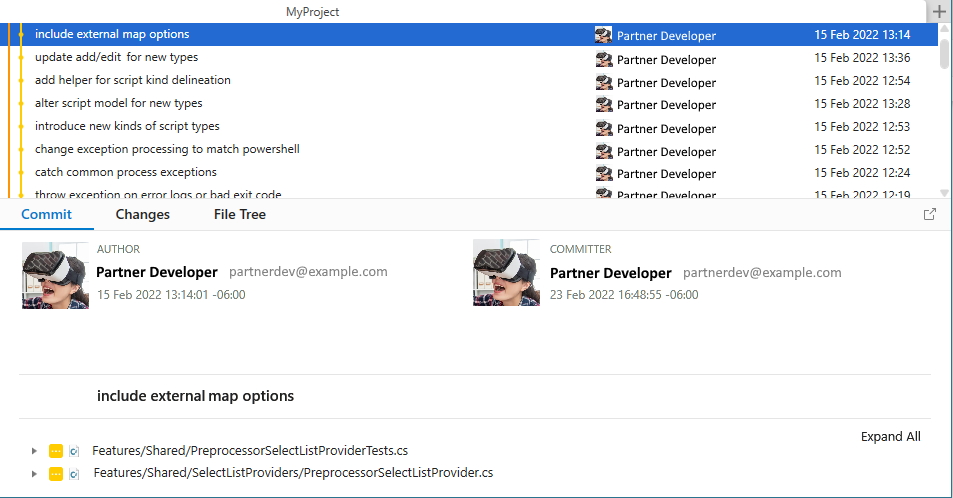Click date 15 Feb 2022 12:24 in commit list
The image size is (953, 498).
point(862,173)
